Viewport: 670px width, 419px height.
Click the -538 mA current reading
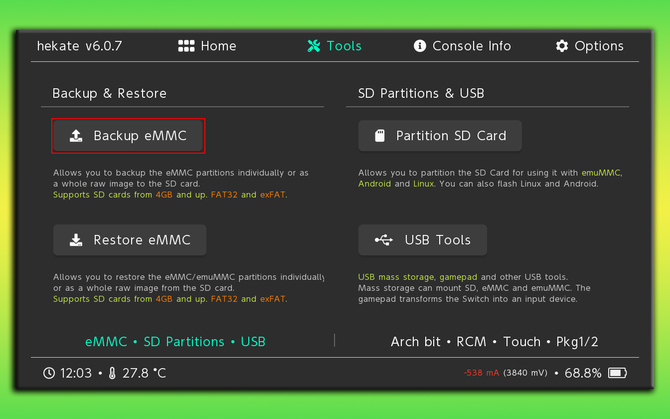481,373
